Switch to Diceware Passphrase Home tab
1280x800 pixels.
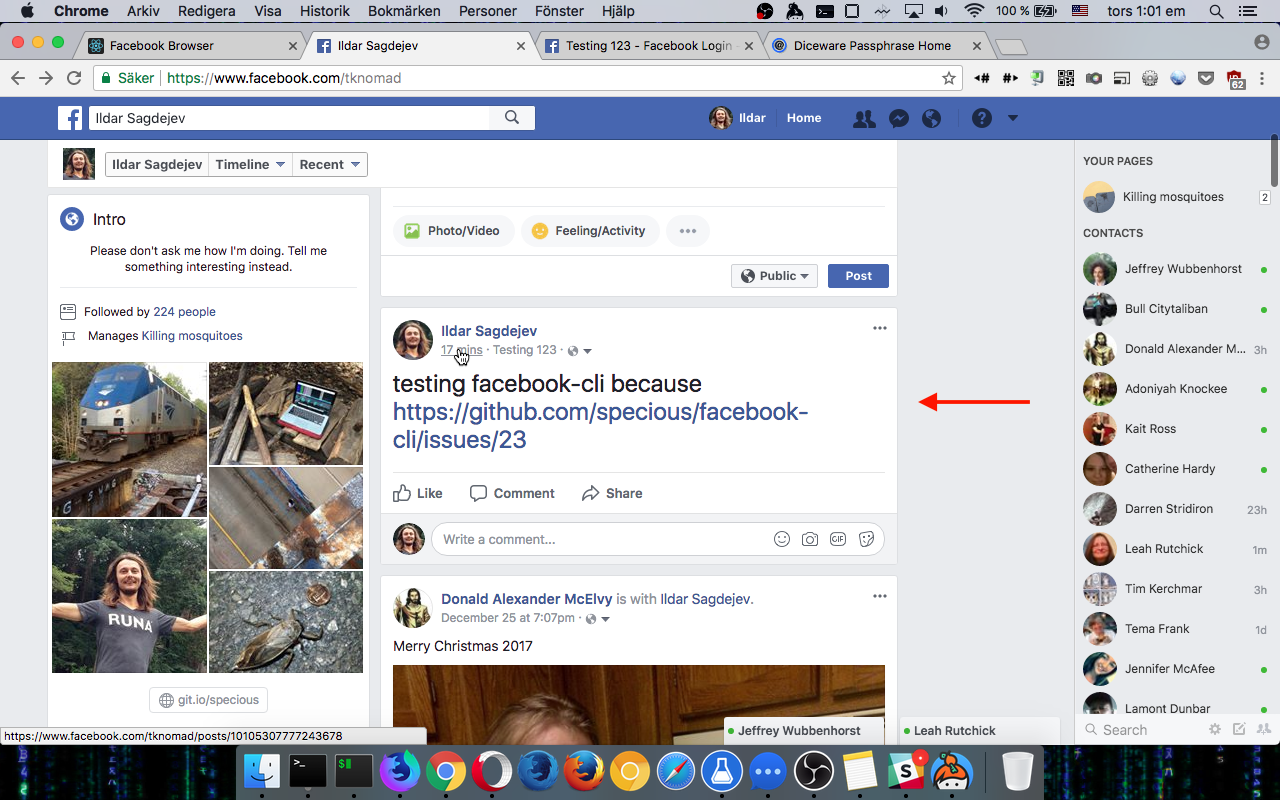878,46
